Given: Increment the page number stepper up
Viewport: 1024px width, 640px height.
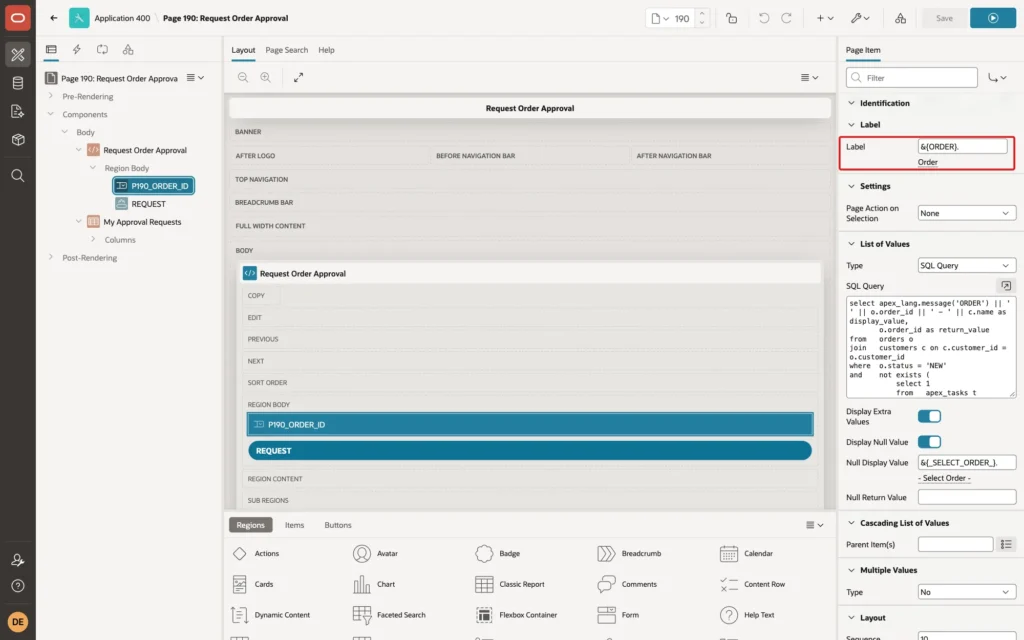Looking at the screenshot, I should 702,14.
